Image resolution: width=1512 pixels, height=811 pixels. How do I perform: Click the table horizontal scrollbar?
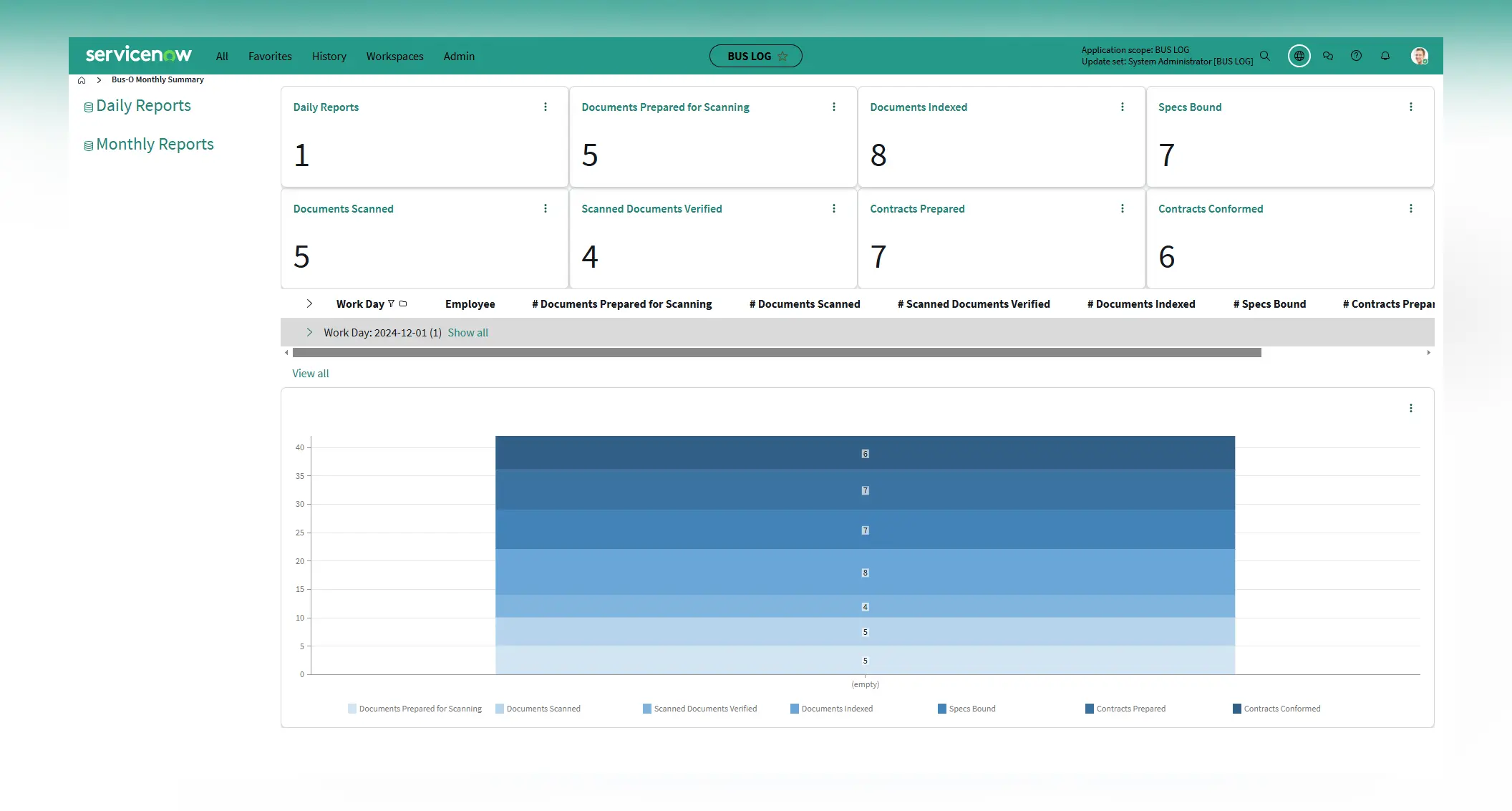[x=777, y=353]
